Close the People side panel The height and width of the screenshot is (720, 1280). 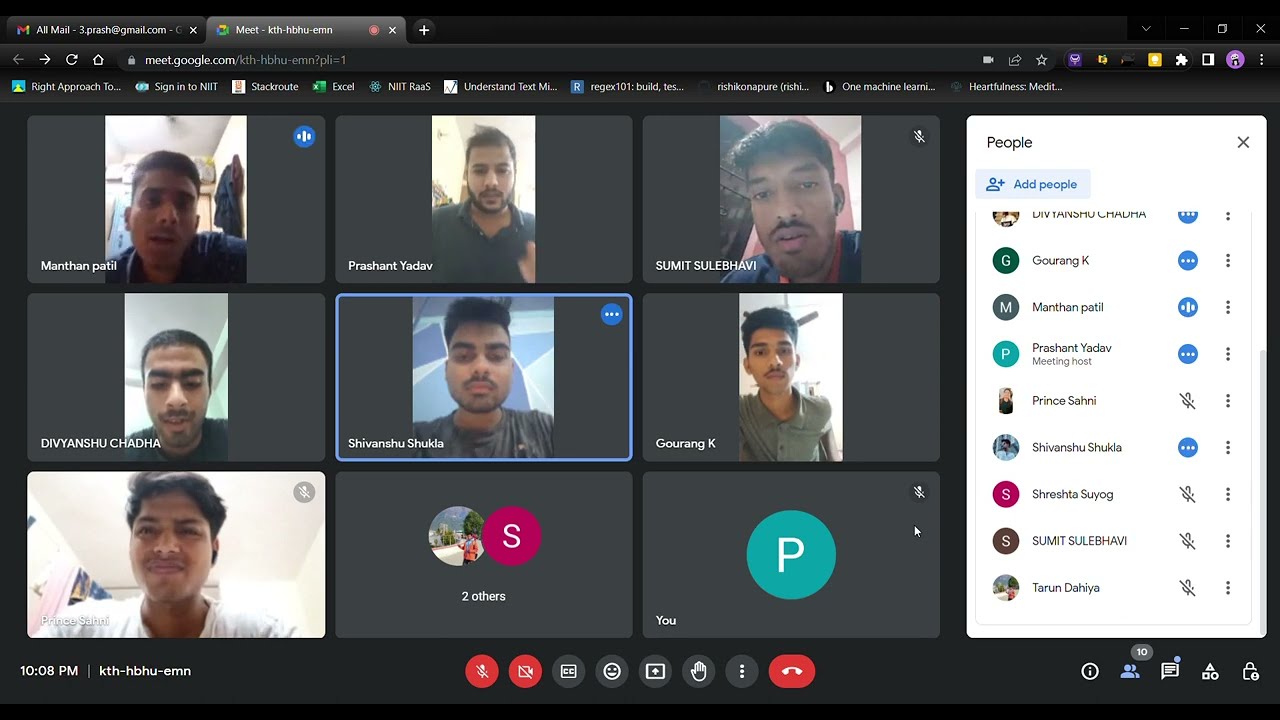[x=1243, y=142]
